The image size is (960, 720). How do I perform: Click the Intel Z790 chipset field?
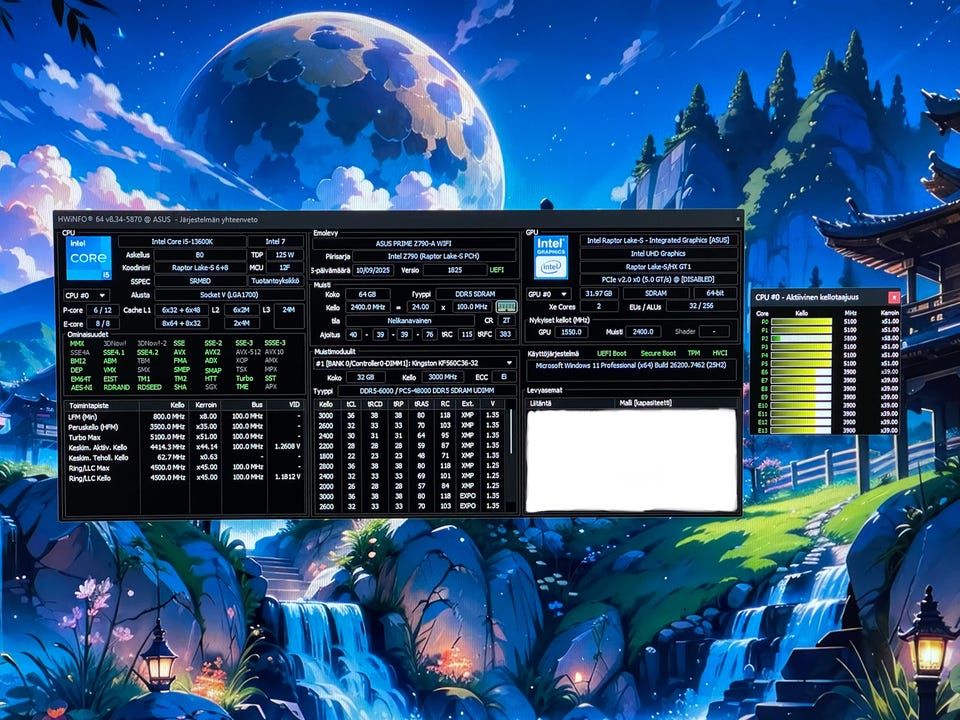click(x=433, y=257)
